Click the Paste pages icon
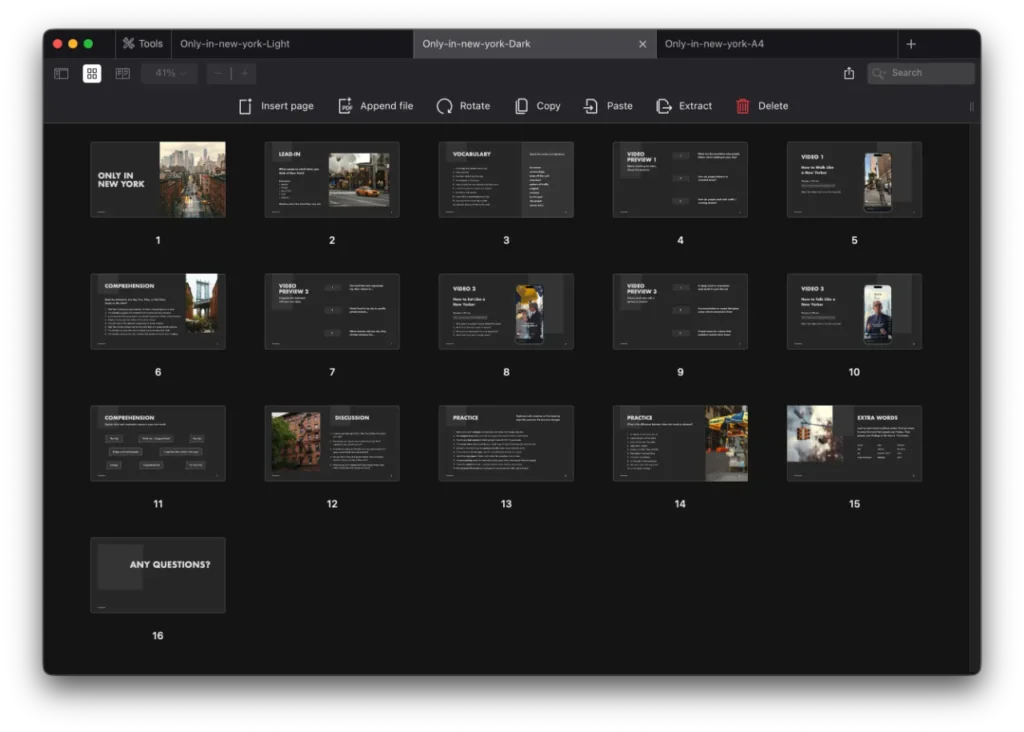 (591, 106)
